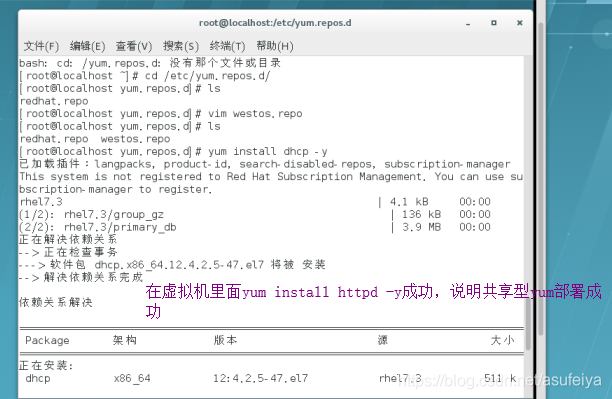Image resolution: width=612 pixels, height=399 pixels.
Task: Open the 终端(T) menu
Action: coord(227,46)
